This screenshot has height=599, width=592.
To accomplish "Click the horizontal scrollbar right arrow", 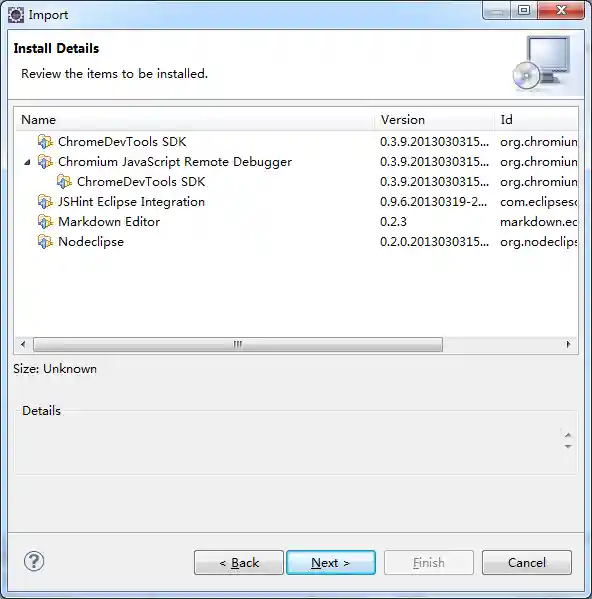I will click(x=568, y=344).
